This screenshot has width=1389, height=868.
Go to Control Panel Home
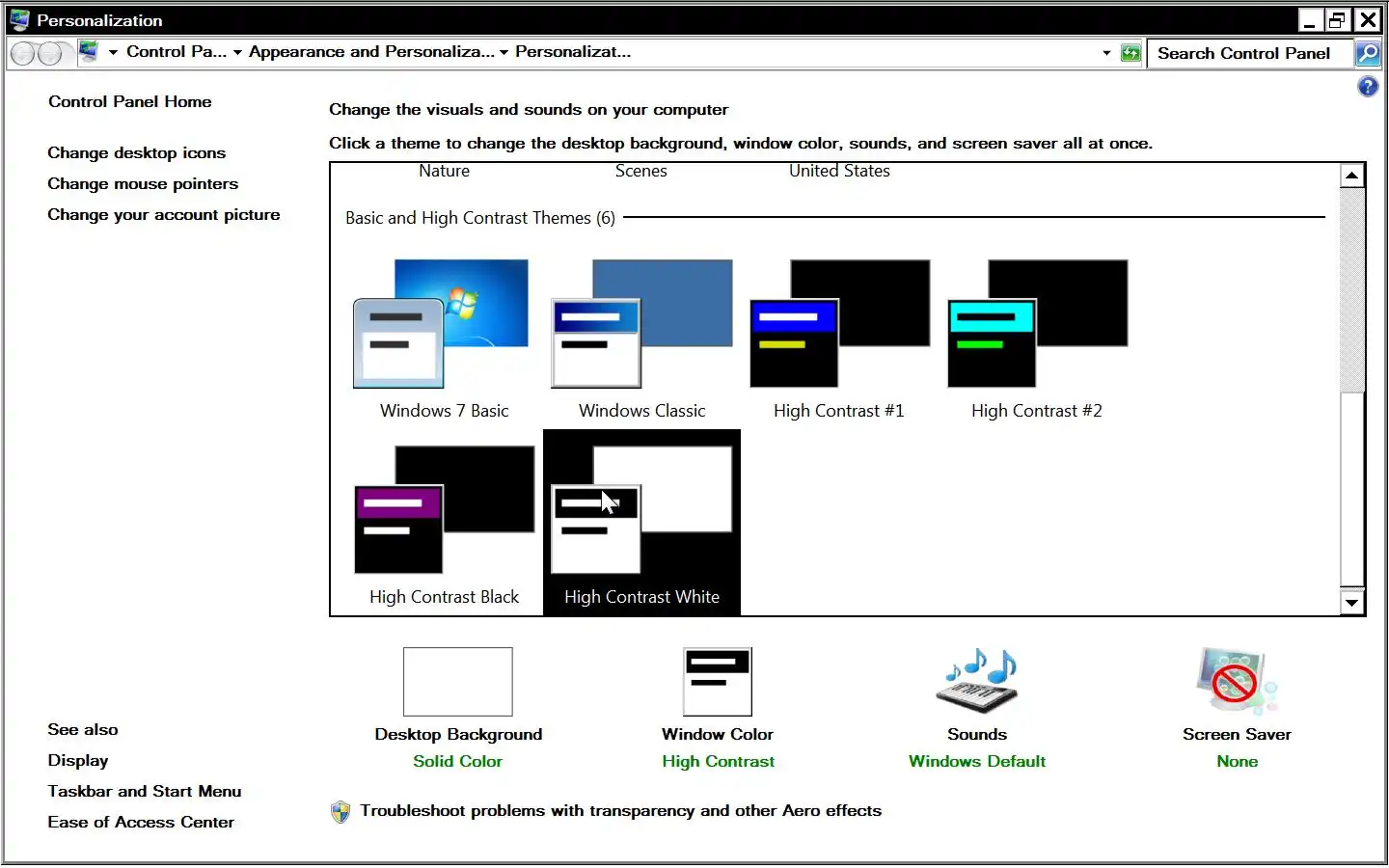[130, 101]
